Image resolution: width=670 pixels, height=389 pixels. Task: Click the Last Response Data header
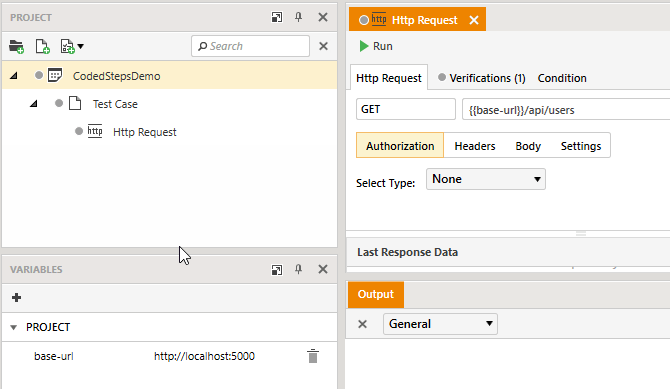[x=407, y=252]
